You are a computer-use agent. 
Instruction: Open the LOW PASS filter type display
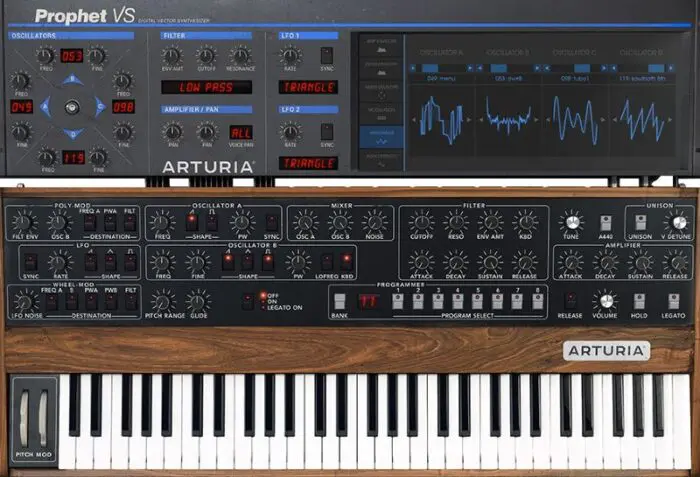[206, 87]
